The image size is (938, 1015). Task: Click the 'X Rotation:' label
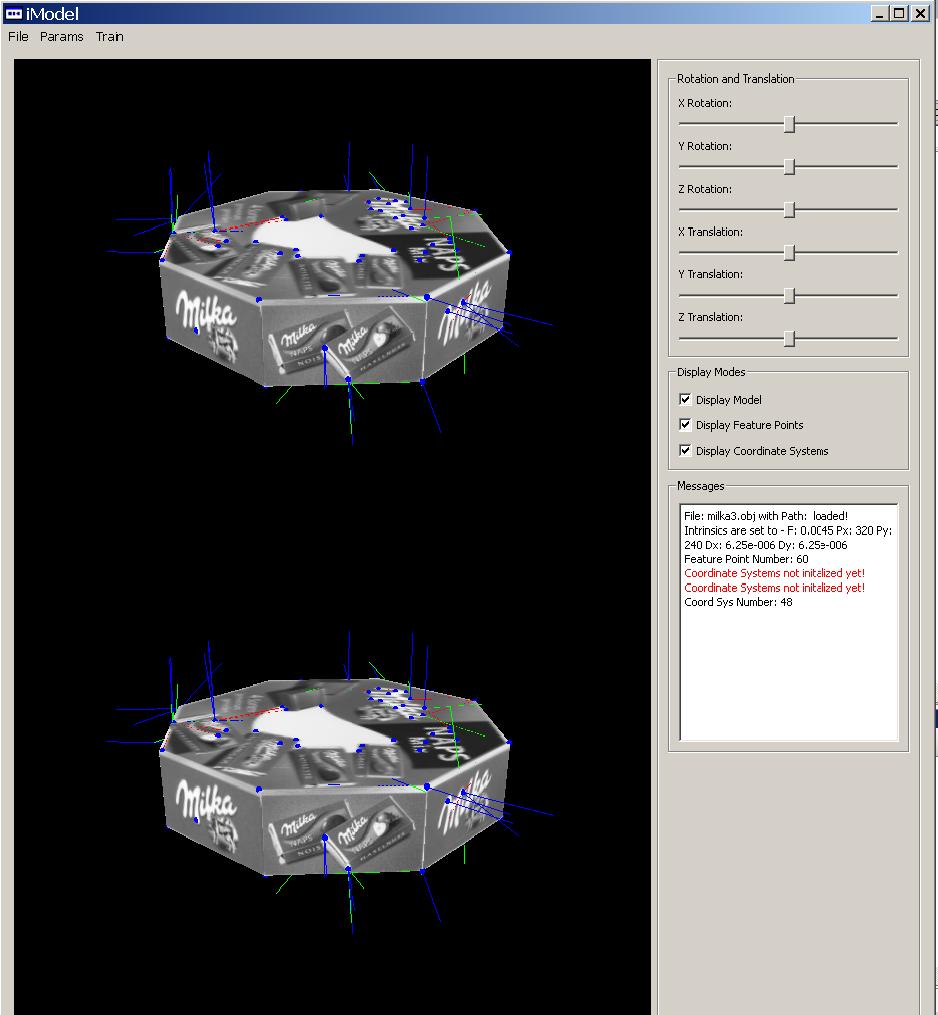click(x=705, y=103)
